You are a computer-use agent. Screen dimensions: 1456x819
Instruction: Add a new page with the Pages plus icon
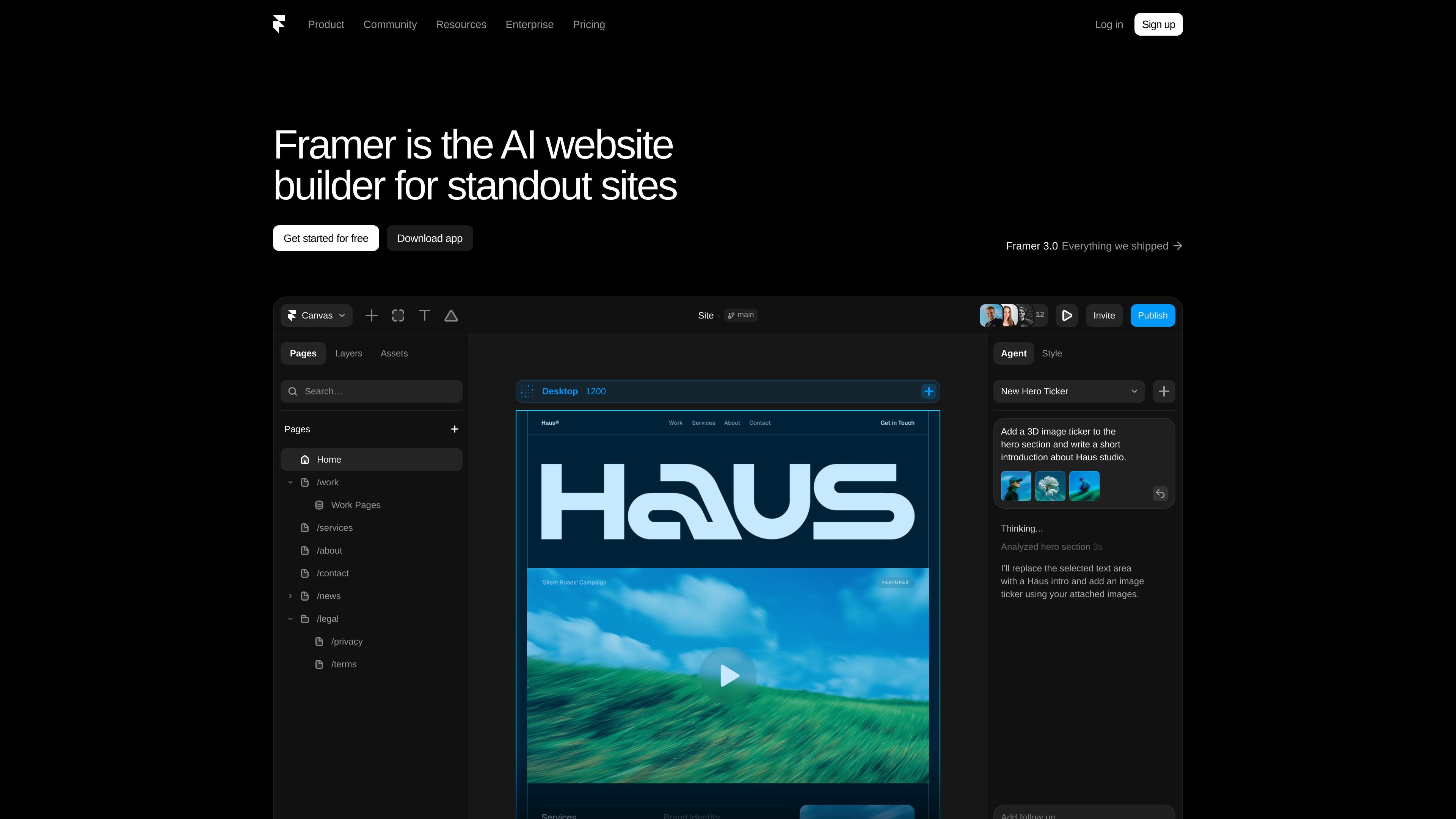point(455,429)
